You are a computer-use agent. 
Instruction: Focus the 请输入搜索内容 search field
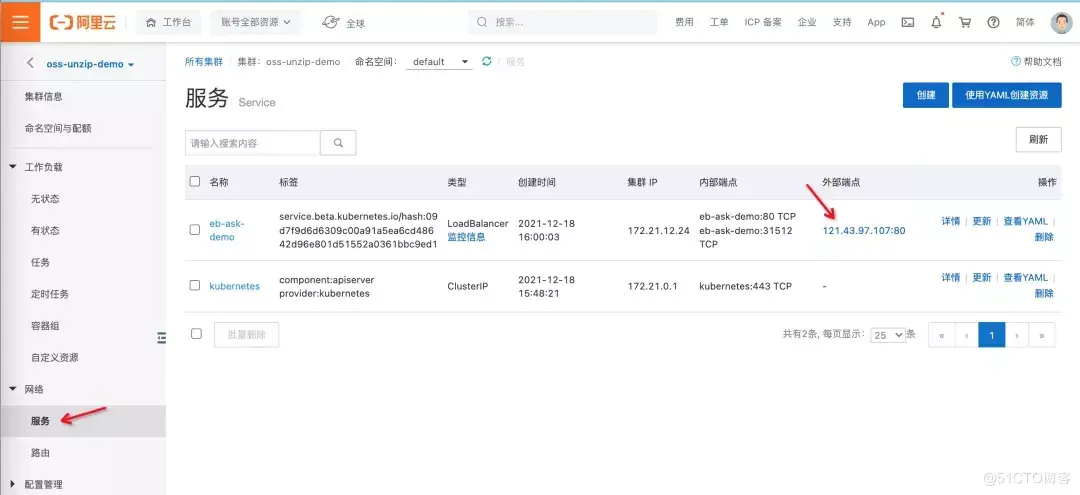click(252, 143)
